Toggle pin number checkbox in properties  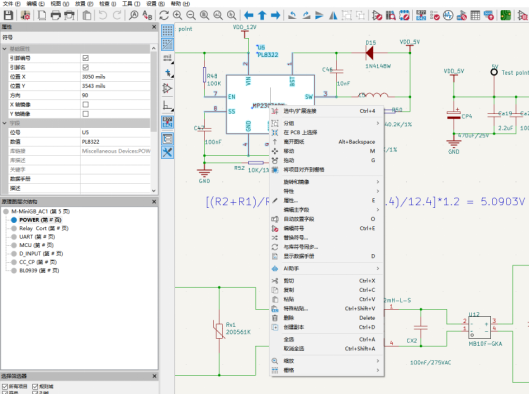86,58
